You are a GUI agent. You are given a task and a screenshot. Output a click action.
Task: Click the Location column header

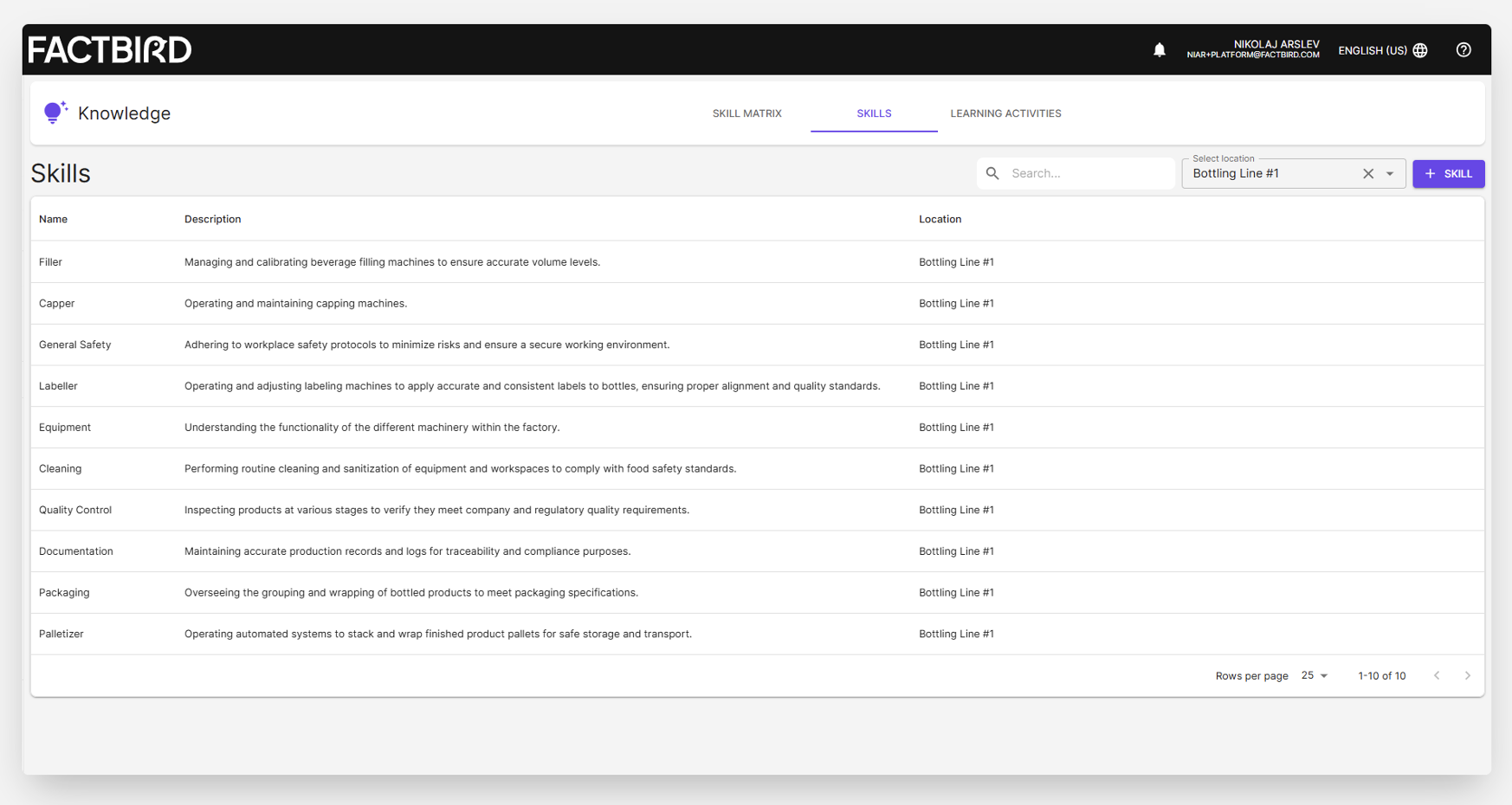[x=940, y=219]
